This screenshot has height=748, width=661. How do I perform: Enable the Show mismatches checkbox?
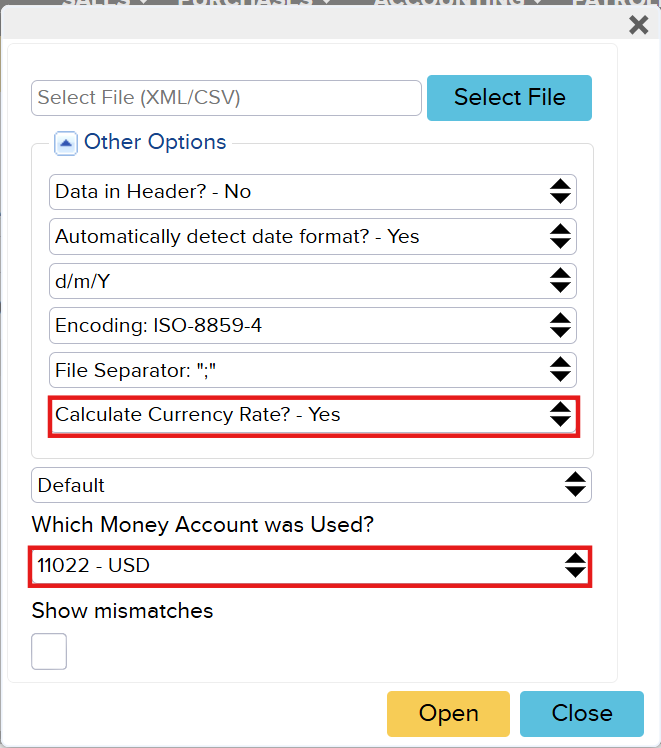coord(49,651)
